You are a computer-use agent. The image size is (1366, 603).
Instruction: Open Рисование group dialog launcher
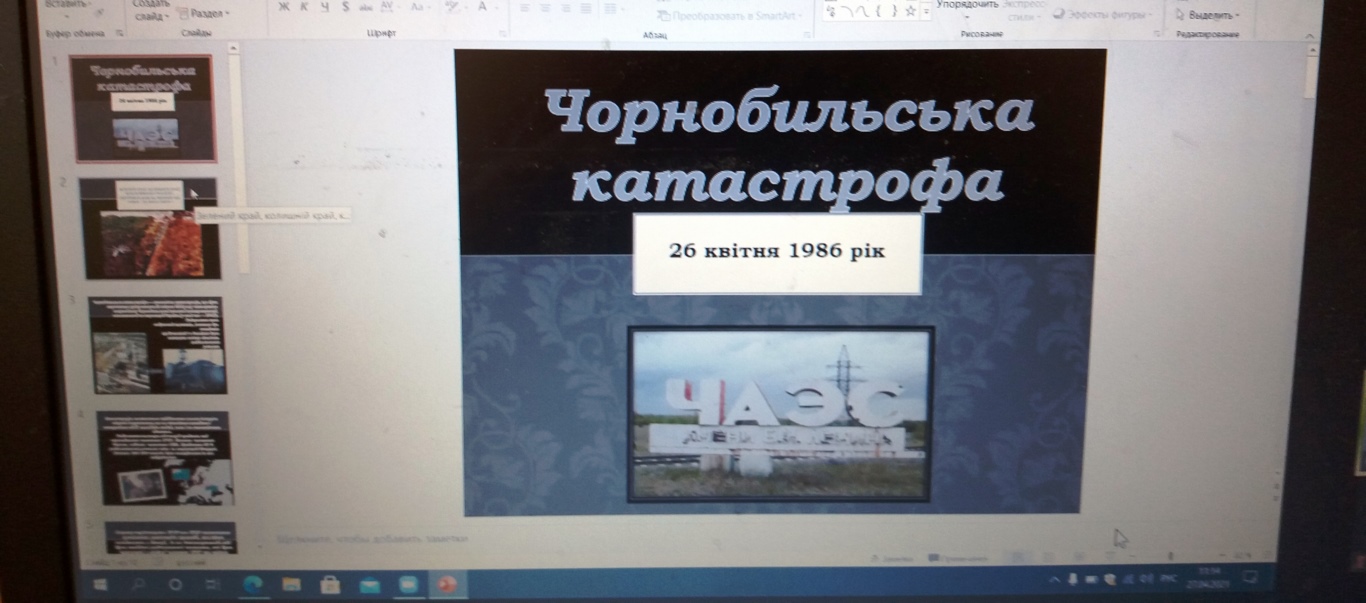[x=1157, y=34]
